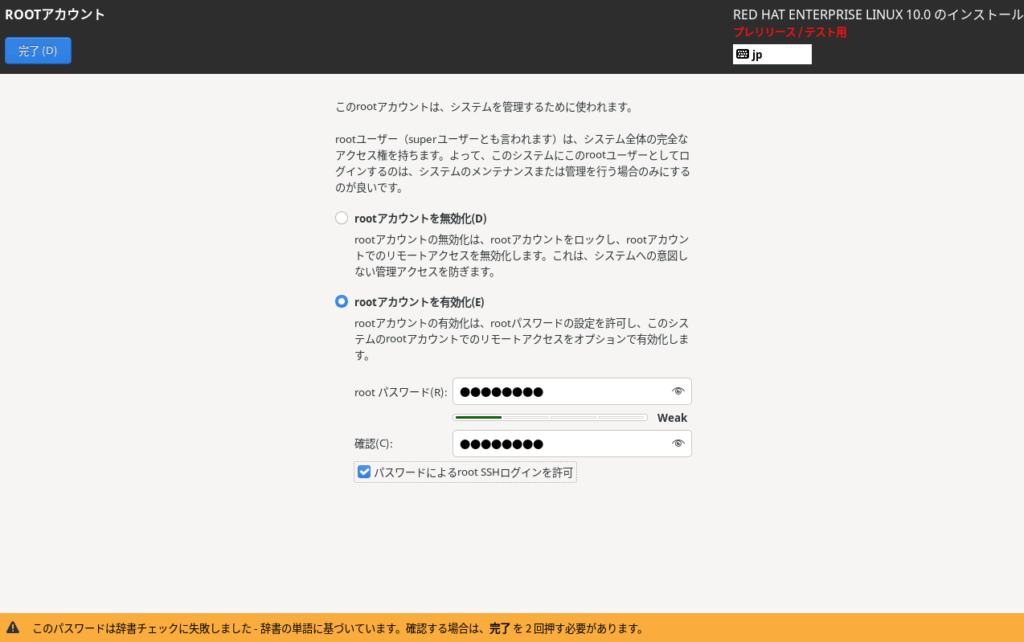Click the 完了(D) done button

38,51
